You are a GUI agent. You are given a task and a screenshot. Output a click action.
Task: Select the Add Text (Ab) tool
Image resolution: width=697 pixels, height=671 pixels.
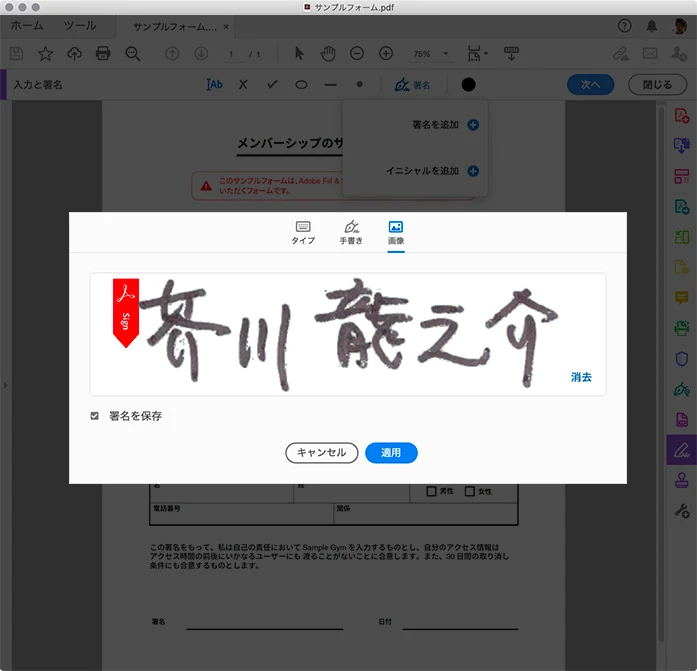[x=214, y=85]
